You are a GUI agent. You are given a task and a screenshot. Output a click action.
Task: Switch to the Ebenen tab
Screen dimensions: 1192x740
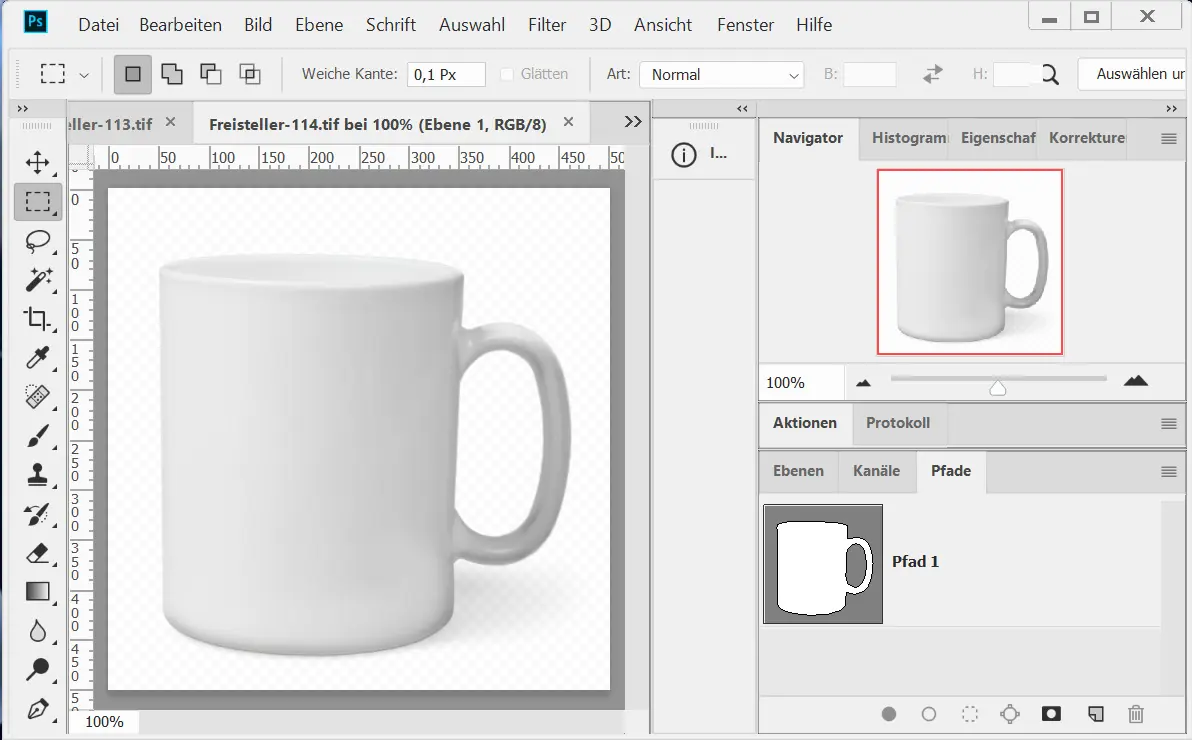(798, 471)
